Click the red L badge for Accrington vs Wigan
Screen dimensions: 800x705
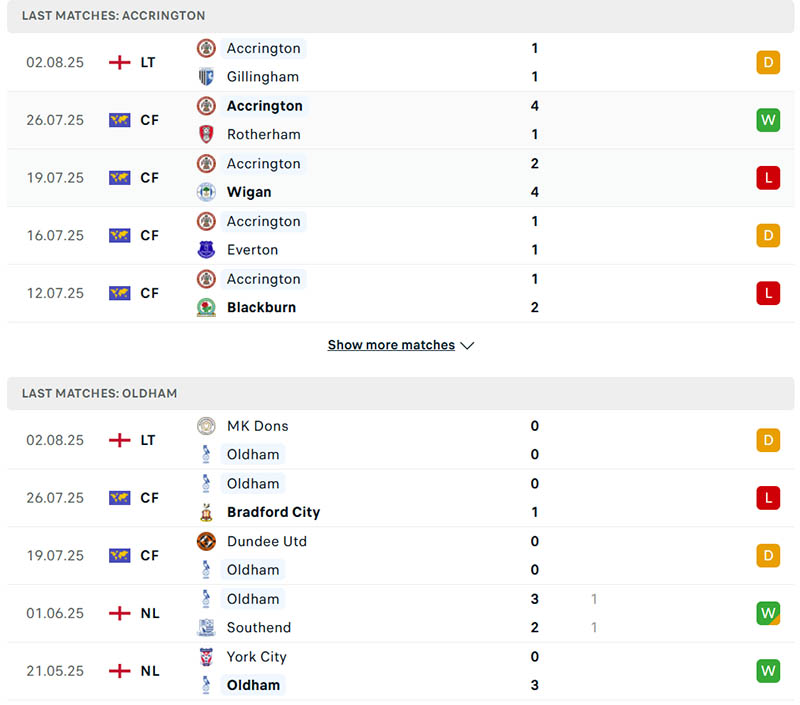pos(767,178)
